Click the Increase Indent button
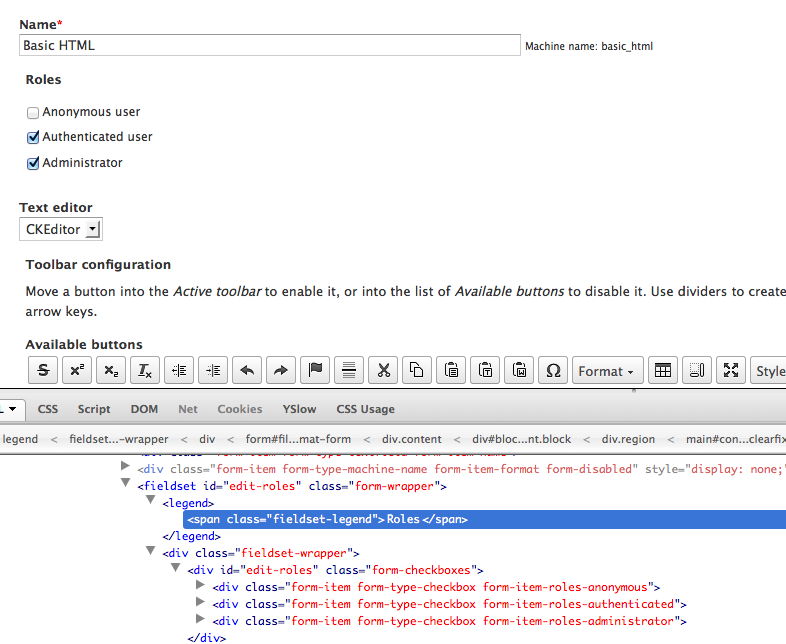 coord(213,370)
